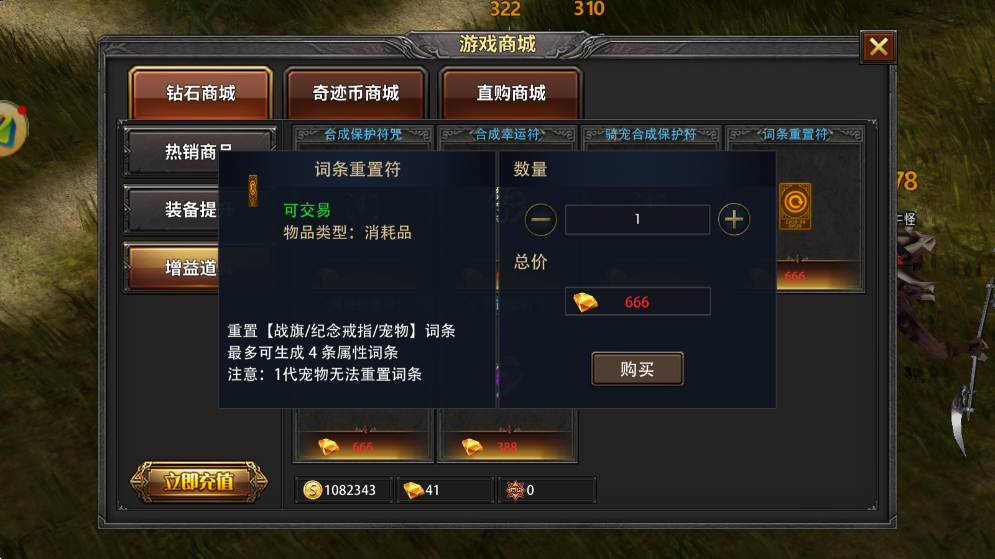The width and height of the screenshot is (995, 559).
Task: Decrease purchase quantity with minus icon
Action: tap(541, 220)
